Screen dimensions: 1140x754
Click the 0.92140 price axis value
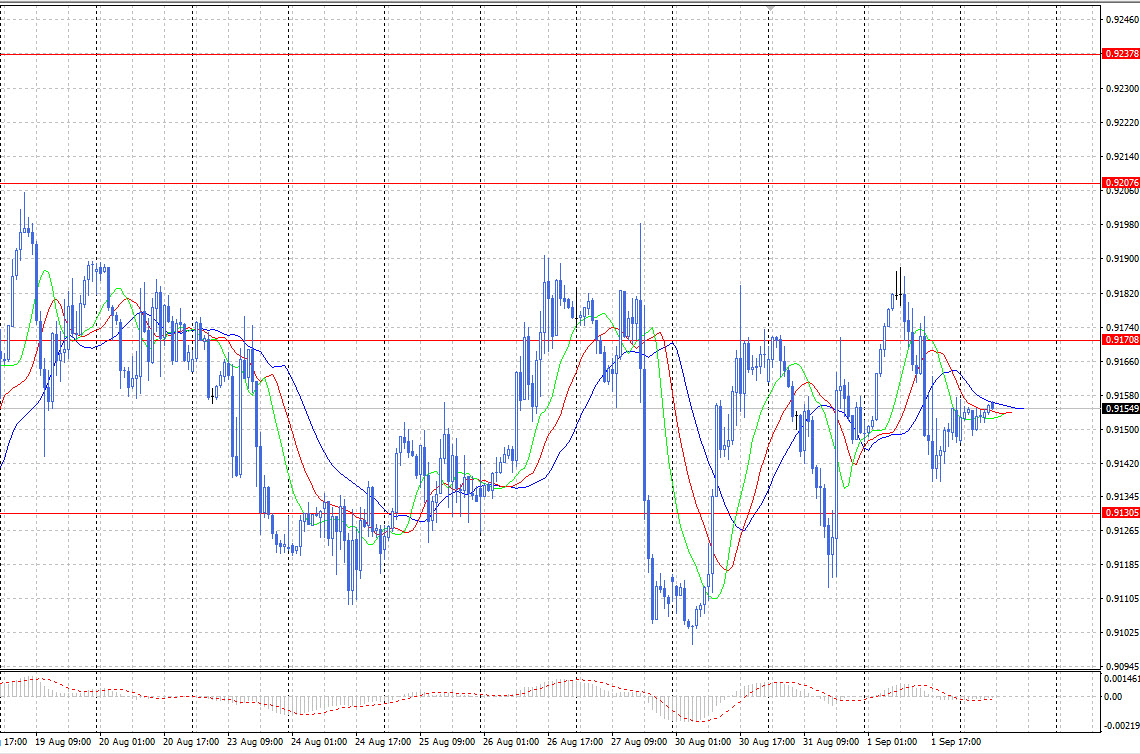click(1122, 157)
